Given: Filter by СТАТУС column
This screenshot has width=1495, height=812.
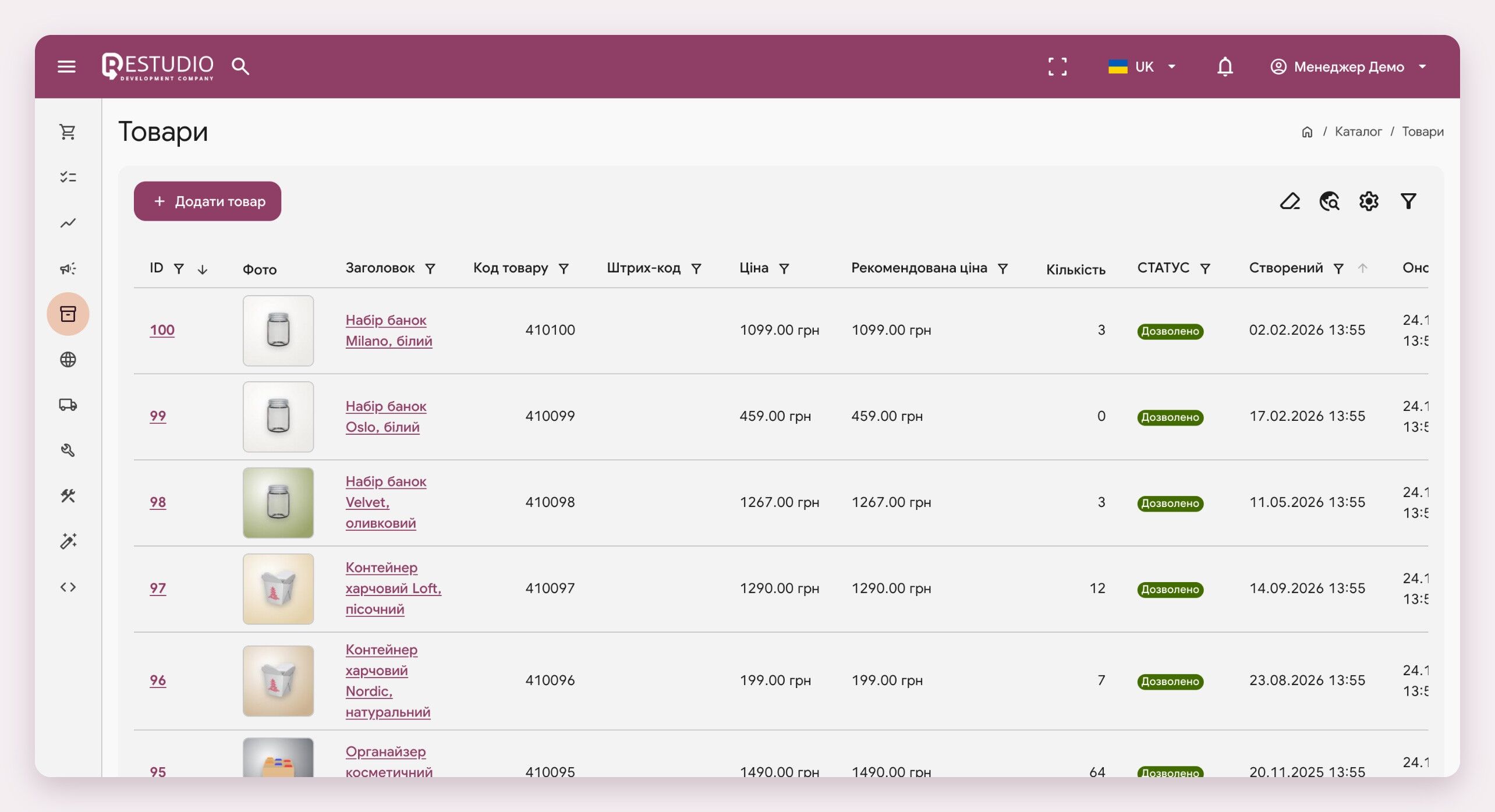Looking at the screenshot, I should (1205, 268).
